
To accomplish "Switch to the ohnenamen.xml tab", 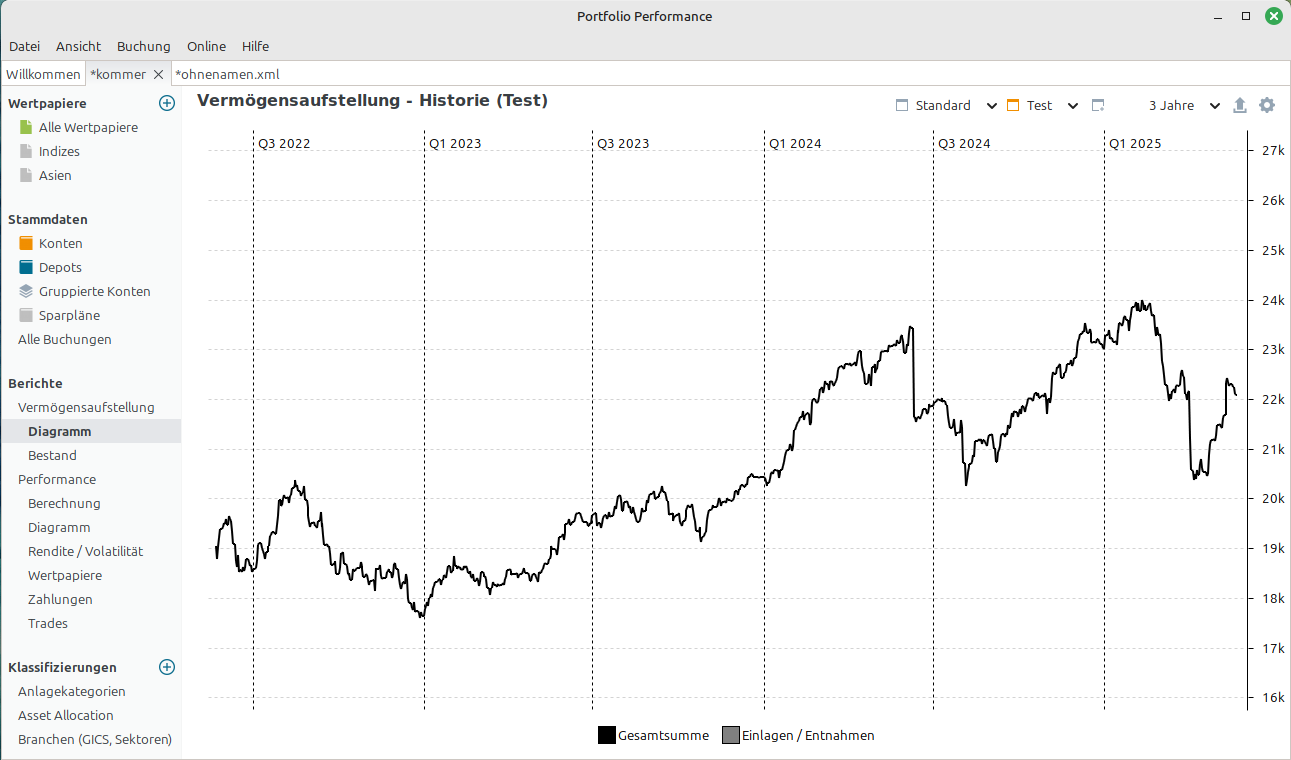I will [227, 74].
